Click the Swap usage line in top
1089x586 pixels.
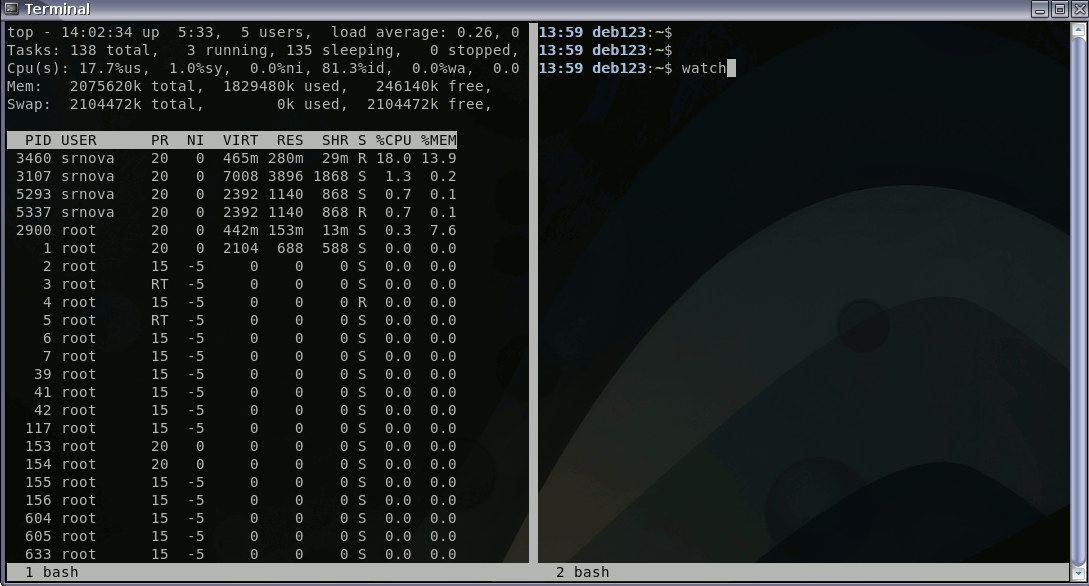(x=248, y=104)
